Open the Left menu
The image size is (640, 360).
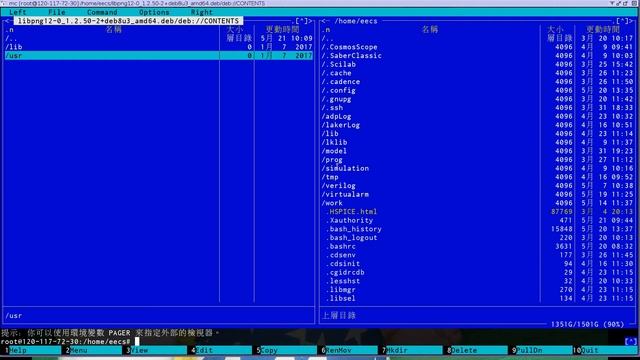(x=18, y=12)
